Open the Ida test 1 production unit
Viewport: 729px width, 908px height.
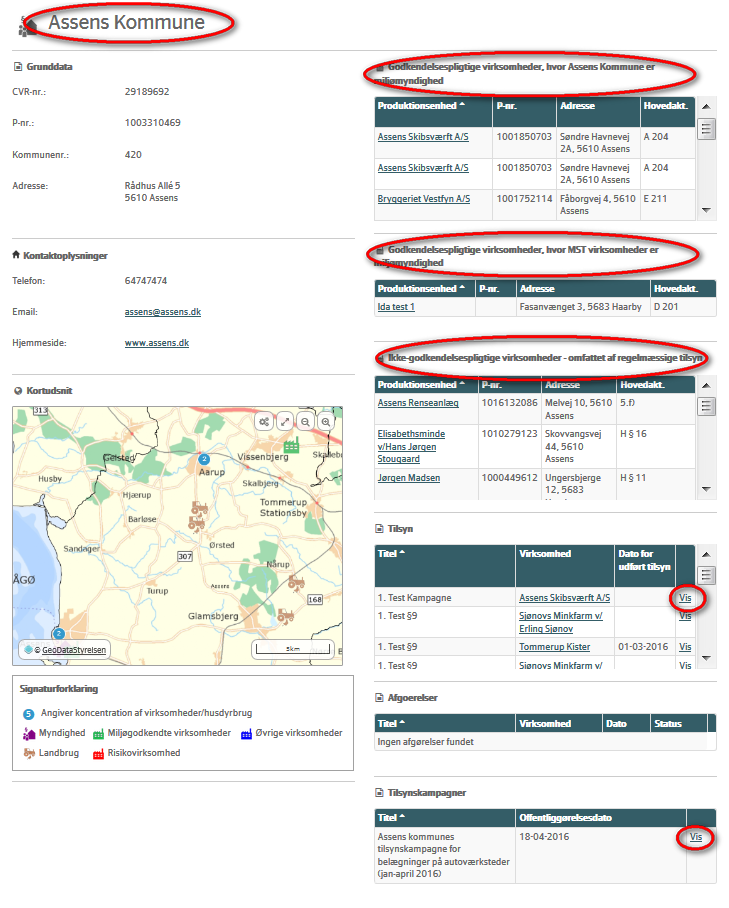click(x=395, y=307)
